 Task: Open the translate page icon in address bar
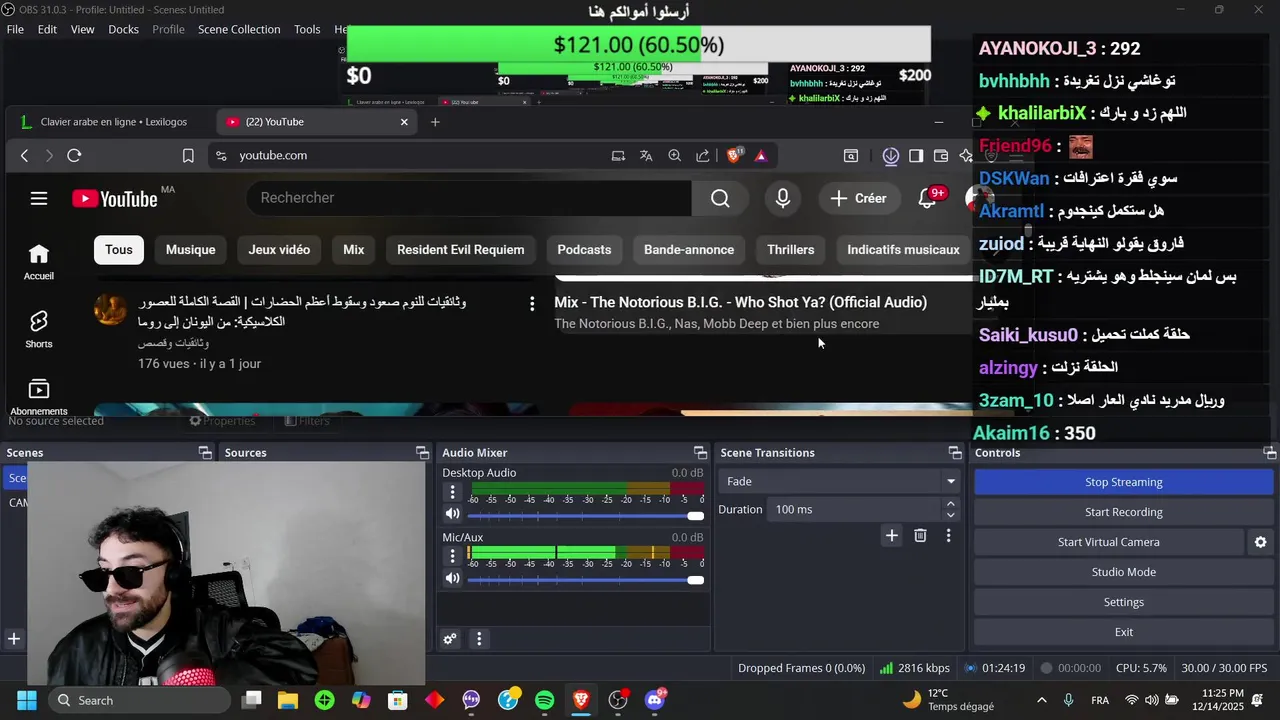(x=646, y=156)
